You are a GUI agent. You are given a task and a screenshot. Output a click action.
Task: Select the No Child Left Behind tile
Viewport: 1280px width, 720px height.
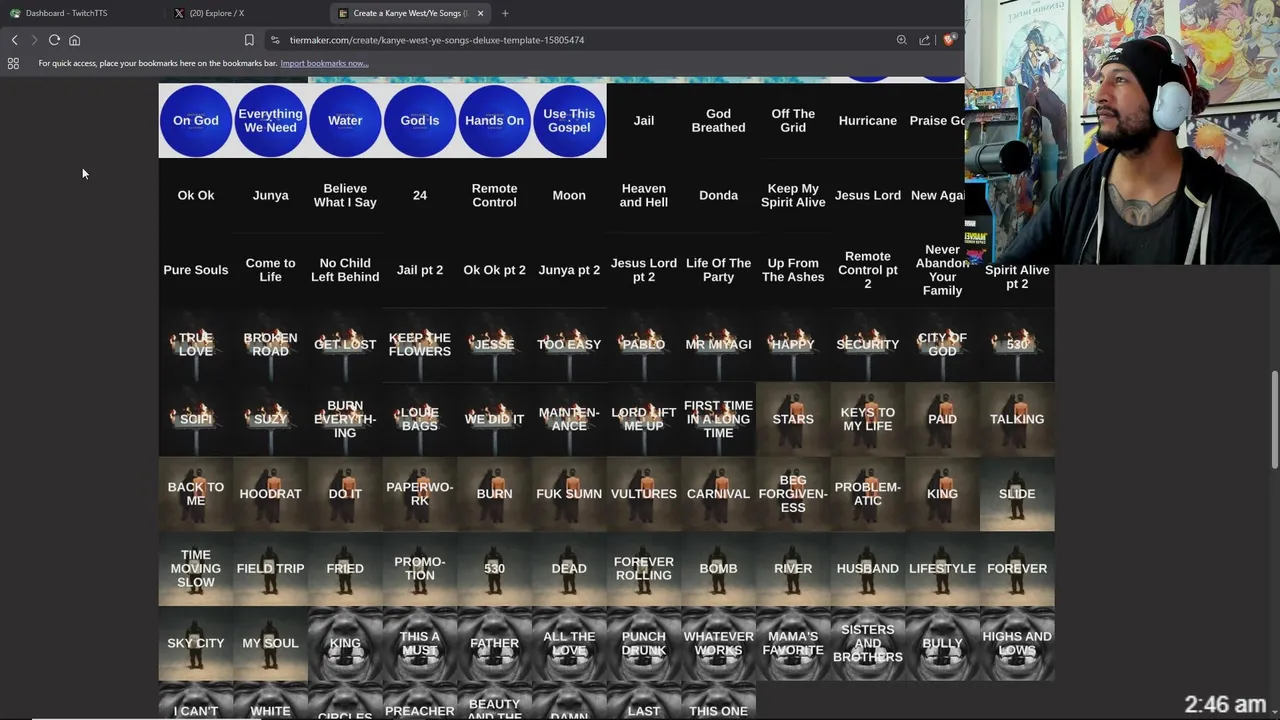point(345,270)
